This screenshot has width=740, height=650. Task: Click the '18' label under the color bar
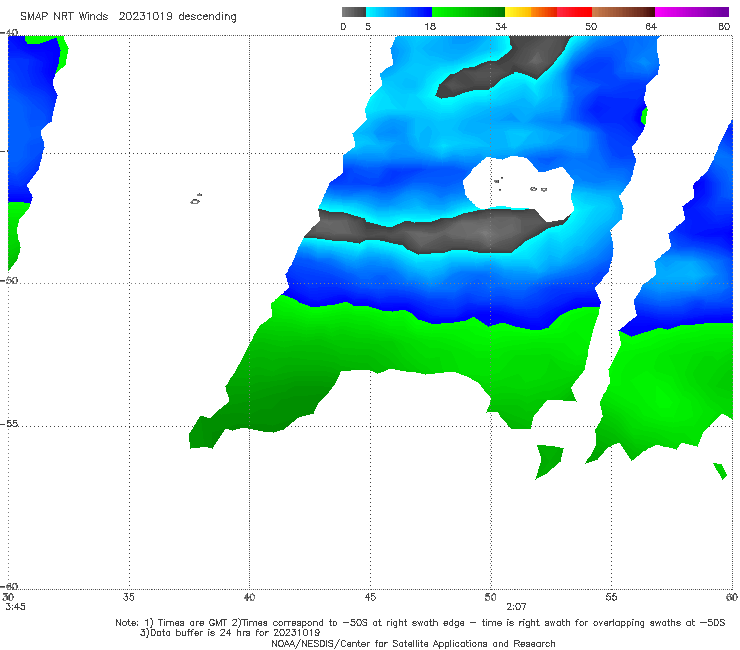tap(430, 26)
